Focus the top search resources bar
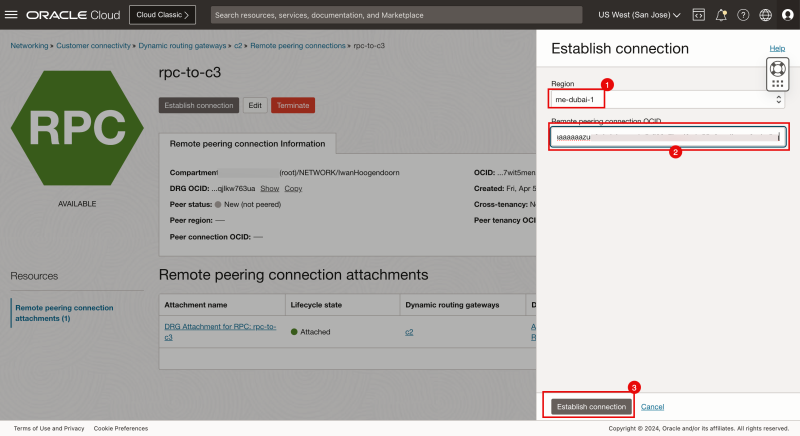800x436 pixels. 396,15
